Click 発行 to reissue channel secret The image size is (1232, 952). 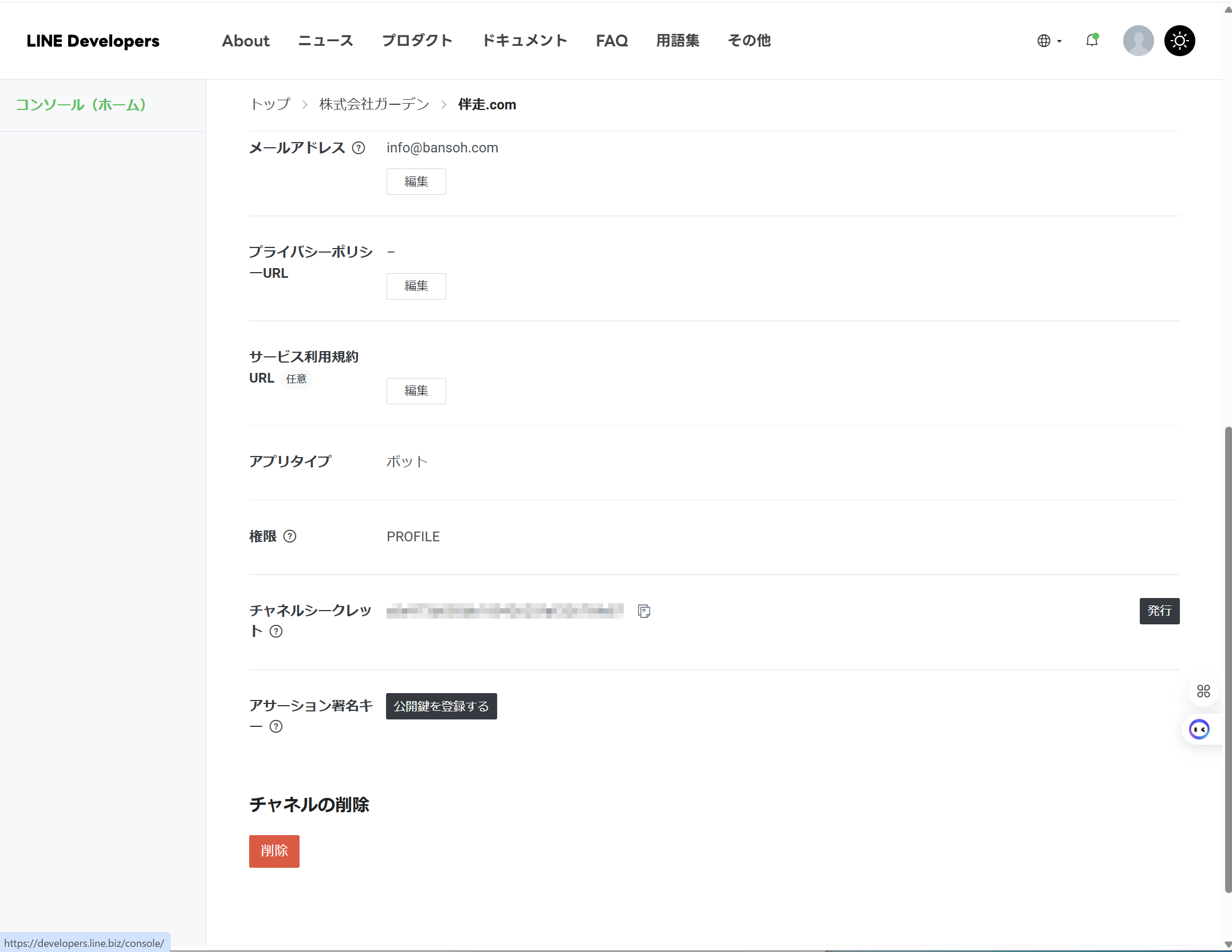(x=1159, y=611)
